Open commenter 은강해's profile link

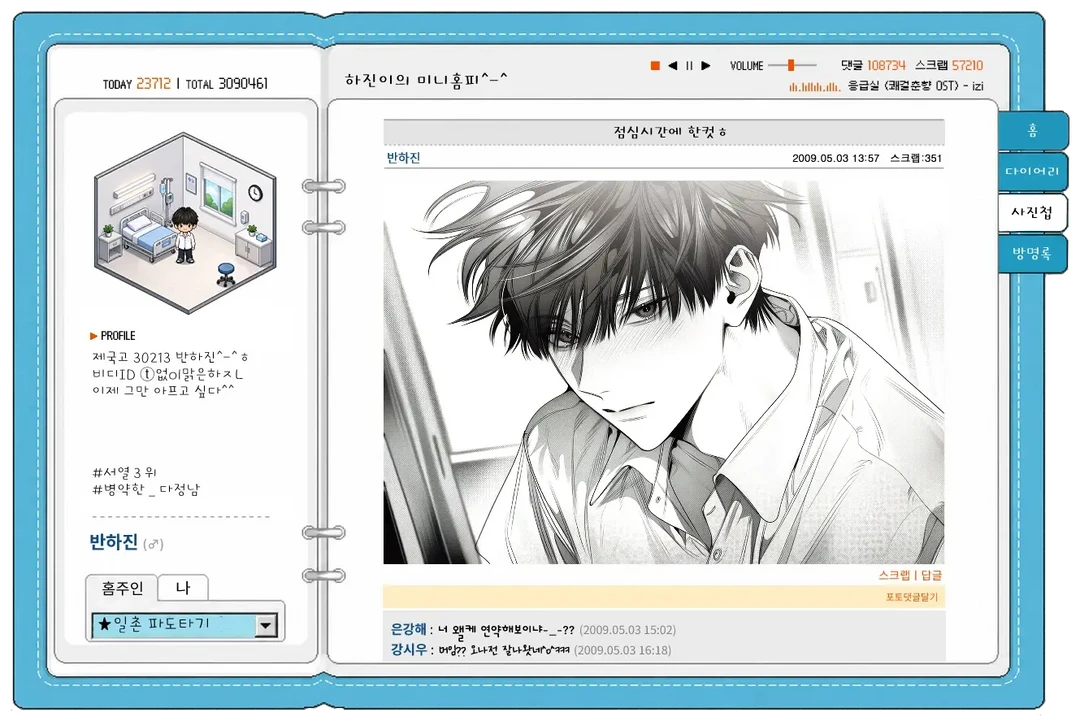(x=408, y=629)
